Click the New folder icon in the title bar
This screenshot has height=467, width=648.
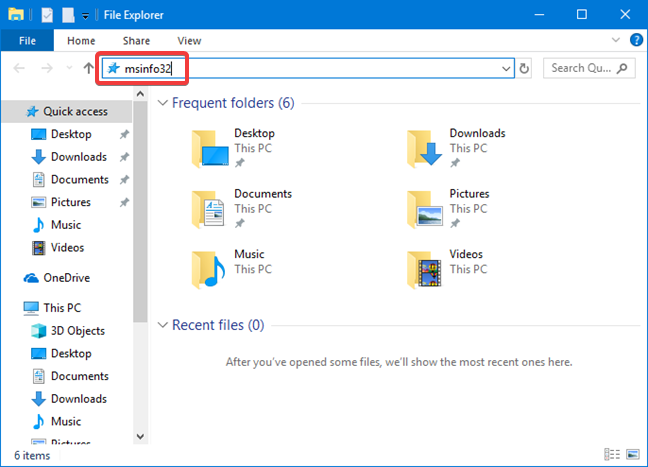pos(68,15)
